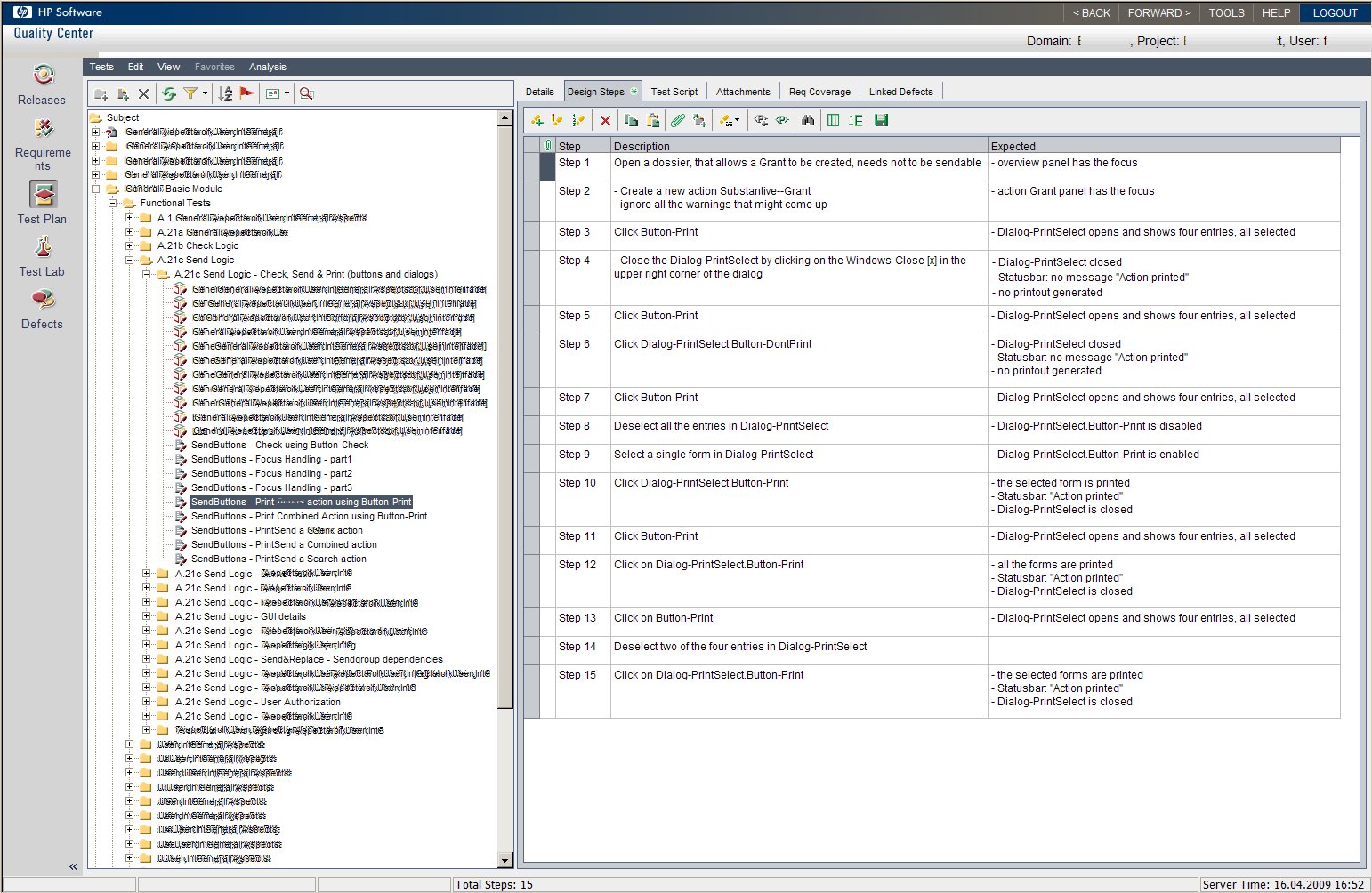Click the red follow-up flag icon
Viewport: 1372px width, 893px height.
[x=246, y=93]
